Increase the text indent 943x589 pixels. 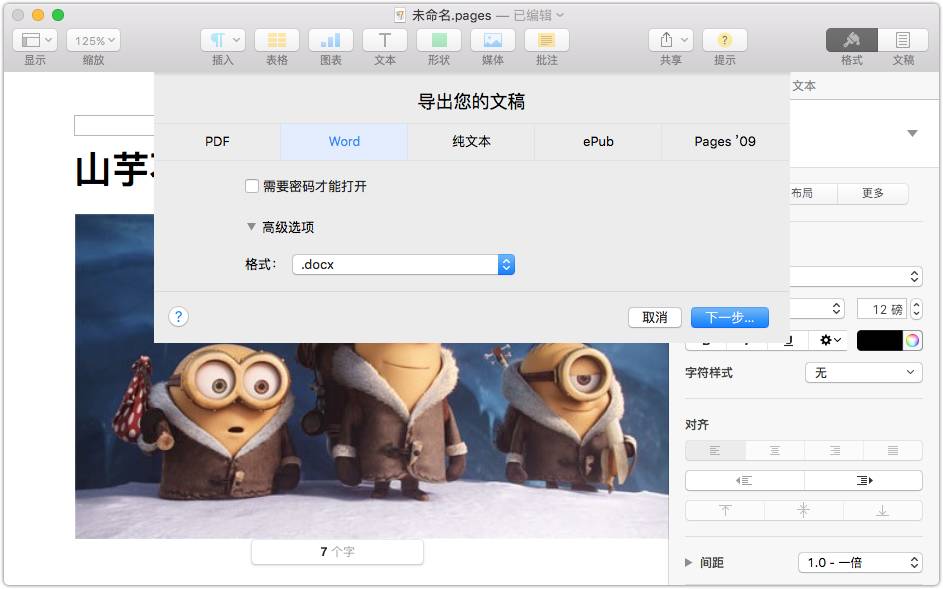coord(864,481)
